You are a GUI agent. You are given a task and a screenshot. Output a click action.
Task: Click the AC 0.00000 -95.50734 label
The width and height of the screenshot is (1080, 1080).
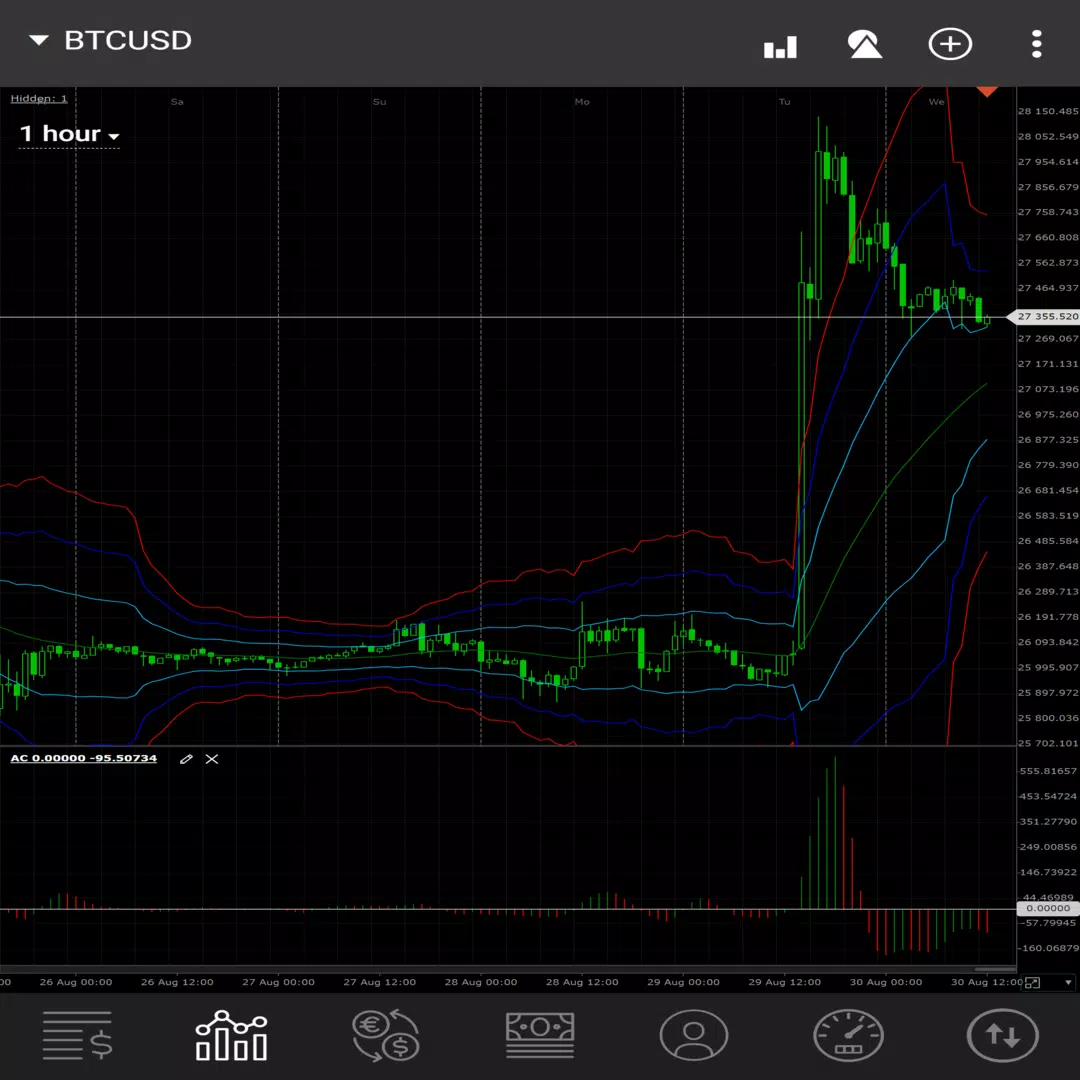[x=83, y=758]
